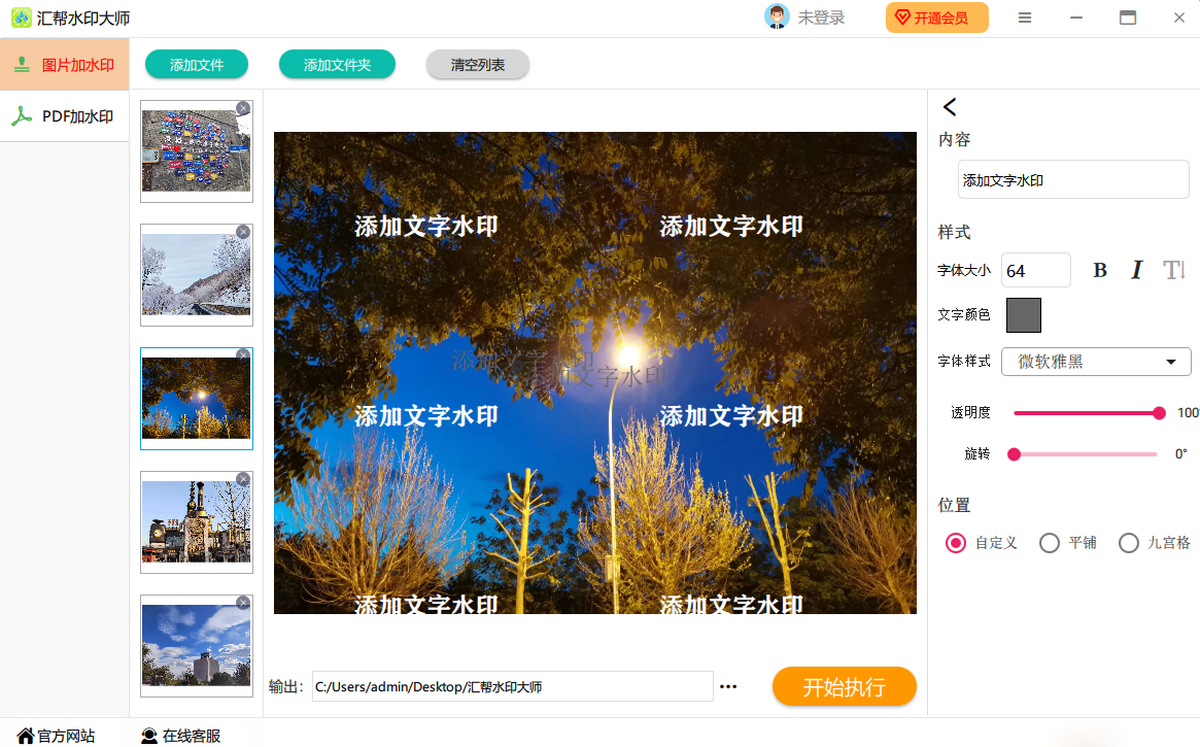
Task: Click 开始执行 to start processing
Action: pyautogui.click(x=844, y=687)
